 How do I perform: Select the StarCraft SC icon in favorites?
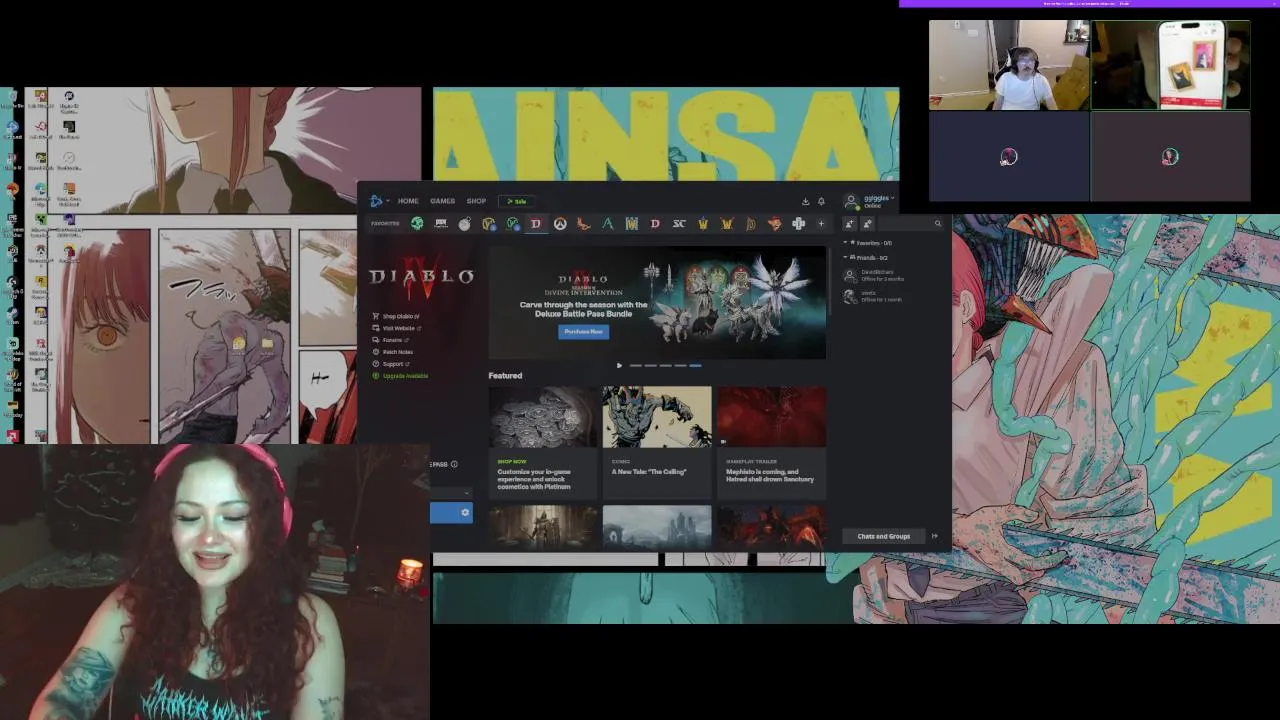pyautogui.click(x=679, y=224)
